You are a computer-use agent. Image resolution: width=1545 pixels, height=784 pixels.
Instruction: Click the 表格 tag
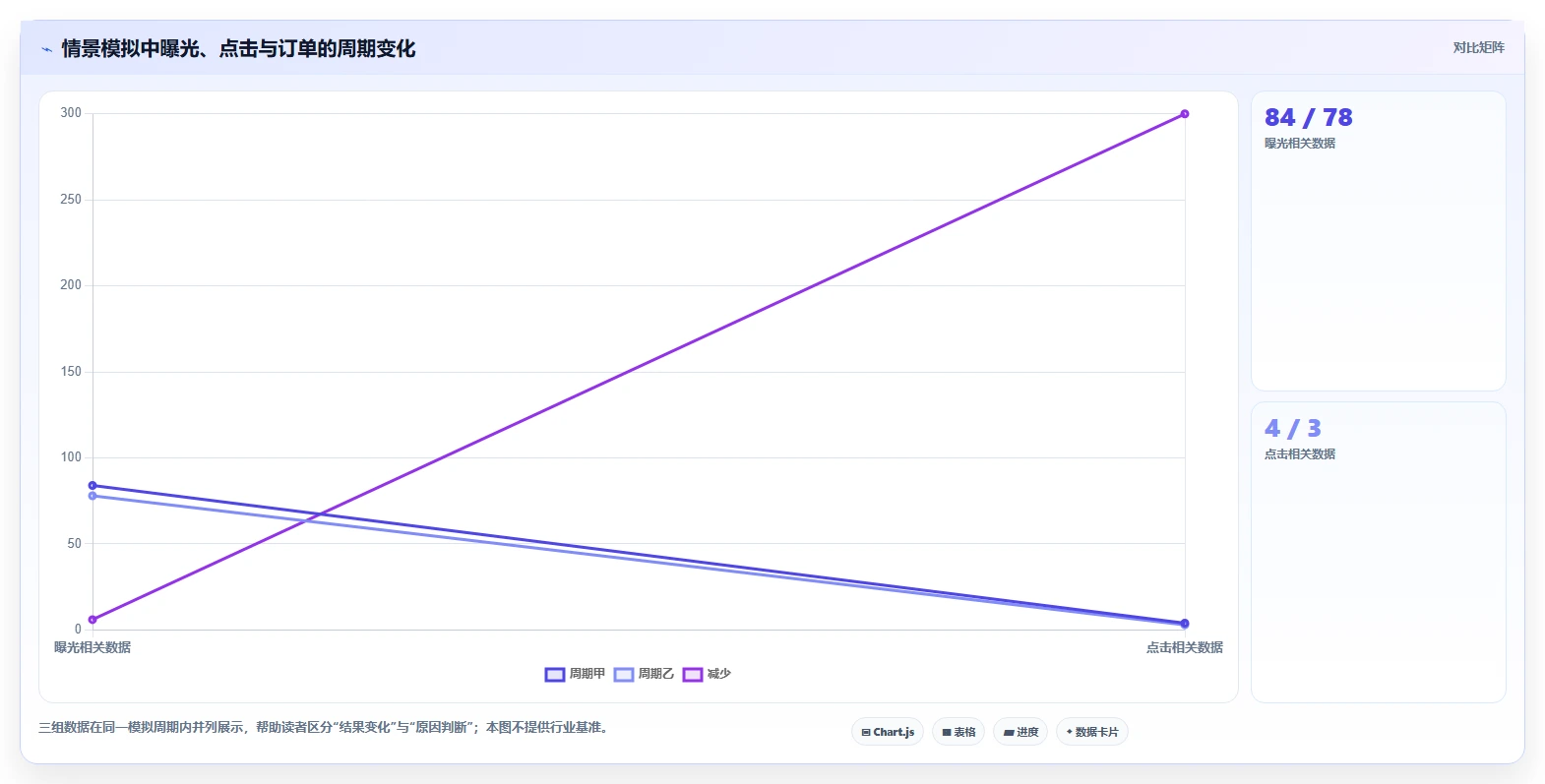tap(958, 732)
